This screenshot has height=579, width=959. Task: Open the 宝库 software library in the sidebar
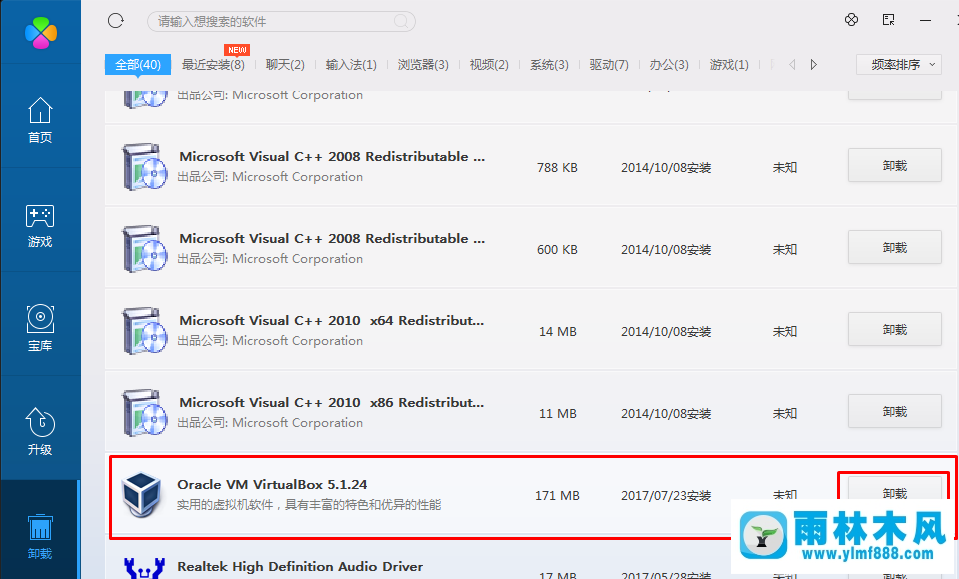click(40, 328)
